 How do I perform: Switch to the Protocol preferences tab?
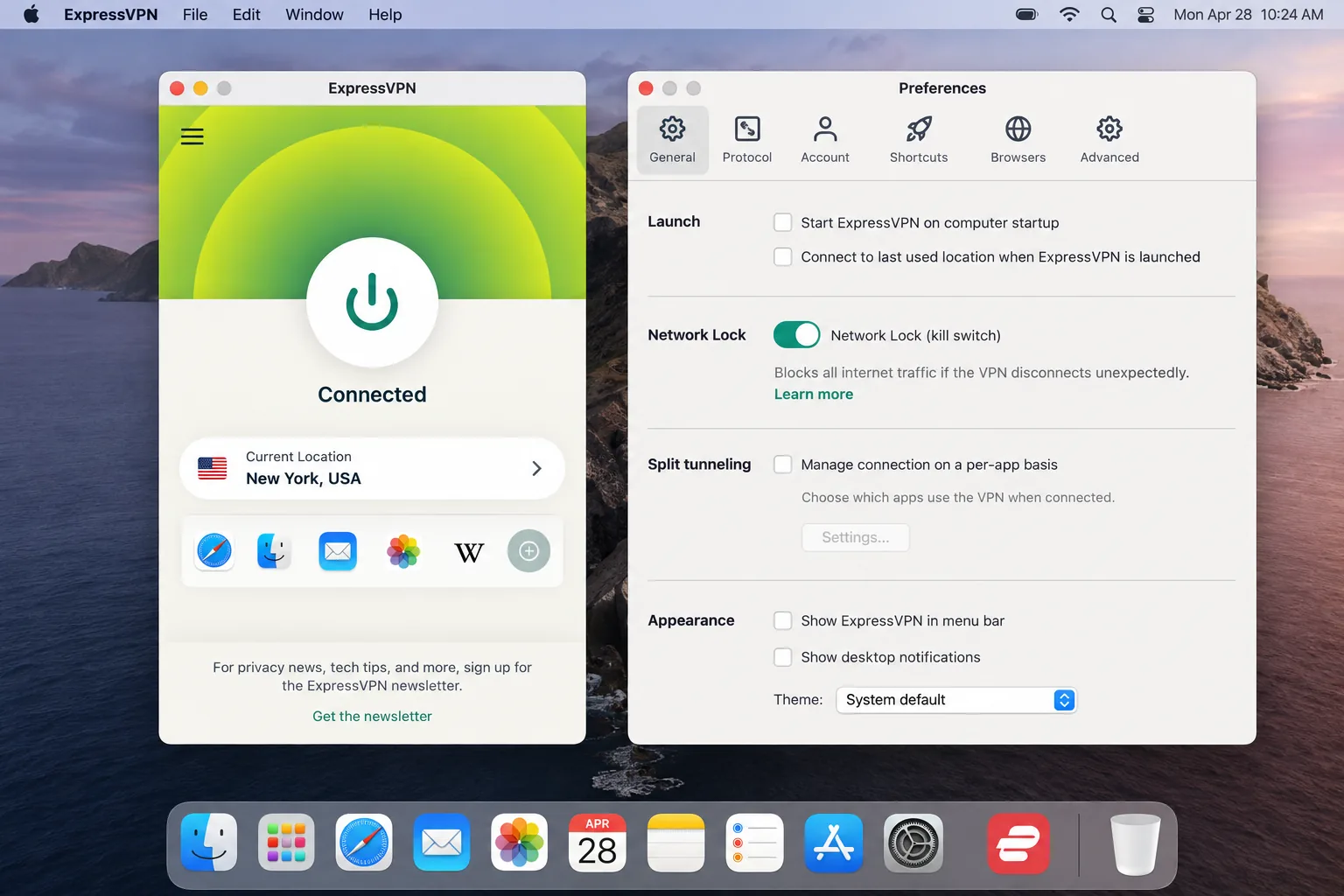pyautogui.click(x=747, y=140)
